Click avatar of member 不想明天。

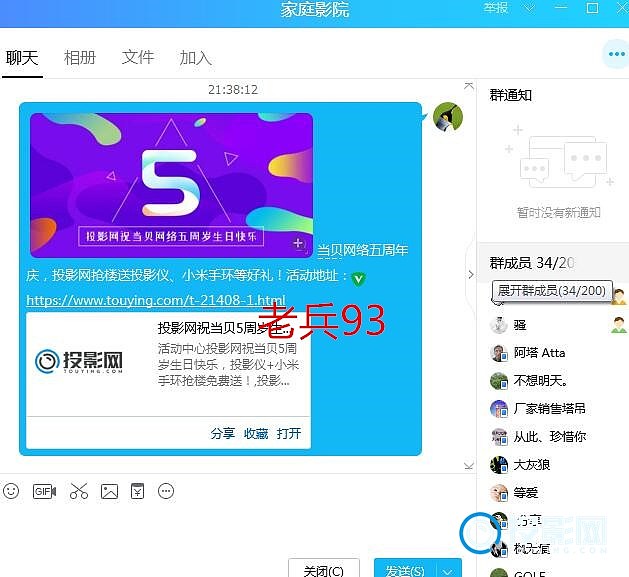point(499,381)
